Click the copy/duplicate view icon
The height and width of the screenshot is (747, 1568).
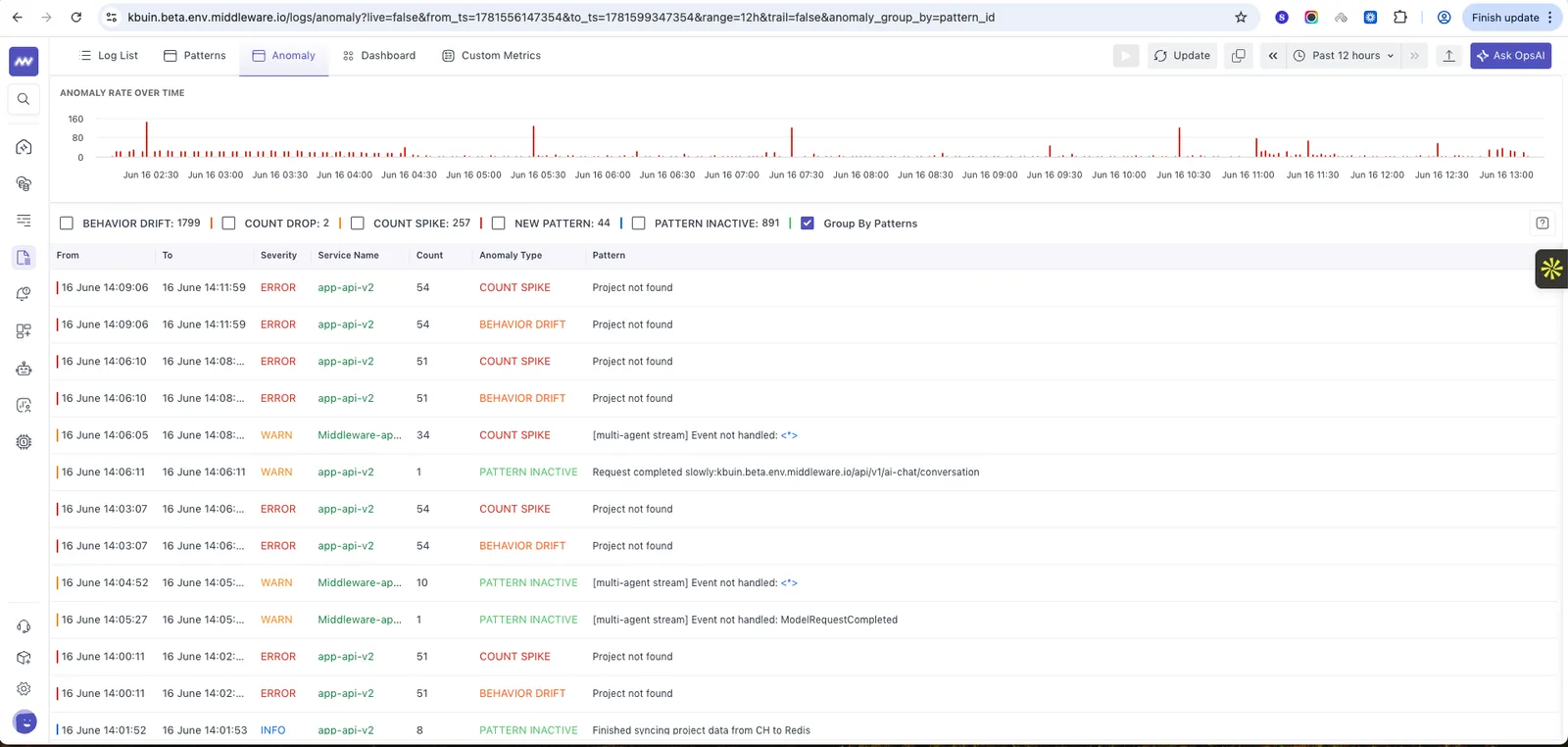tap(1239, 56)
